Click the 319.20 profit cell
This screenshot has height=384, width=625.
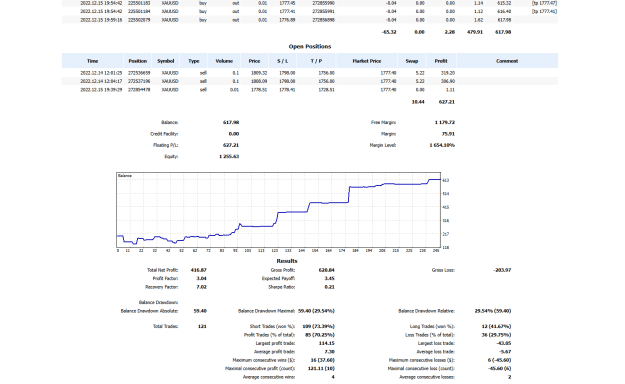point(448,73)
